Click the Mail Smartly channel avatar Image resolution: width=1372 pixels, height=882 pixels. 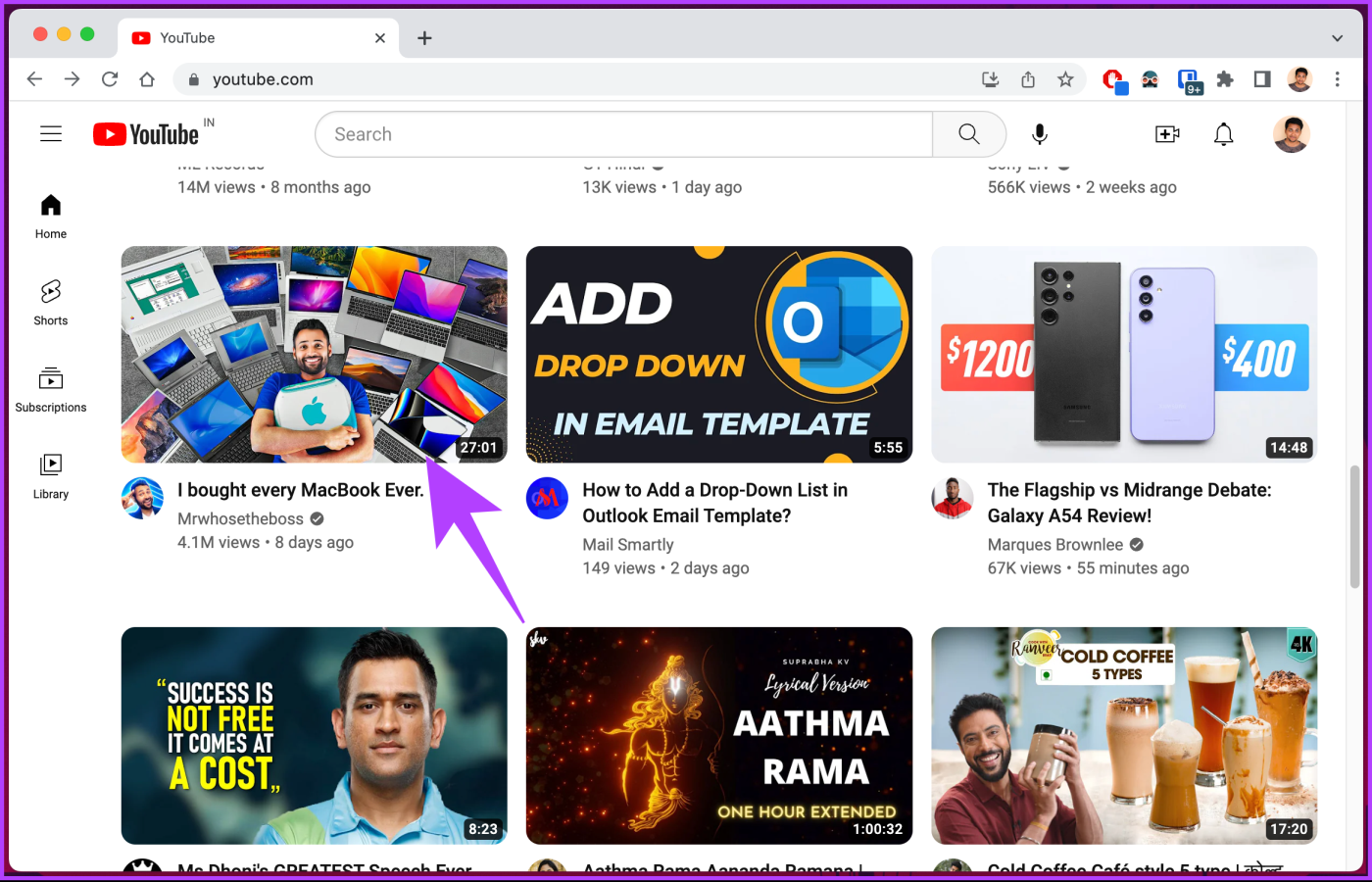pyautogui.click(x=547, y=498)
